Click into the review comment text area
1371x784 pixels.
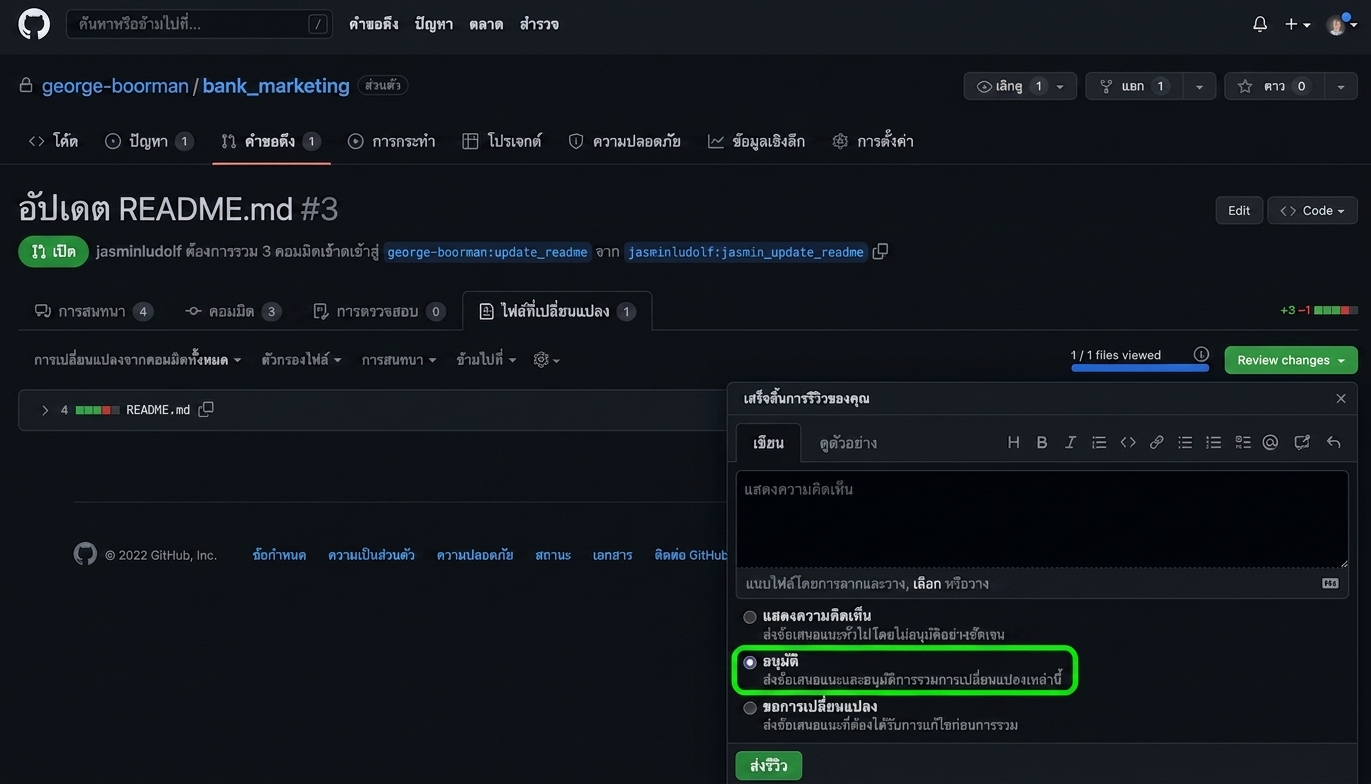(1042, 520)
